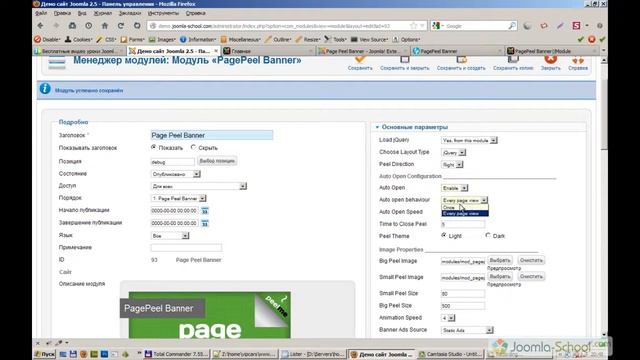The height and width of the screenshot is (360, 640).
Task: Switch to Total Commander in taskbar
Action: [177, 354]
